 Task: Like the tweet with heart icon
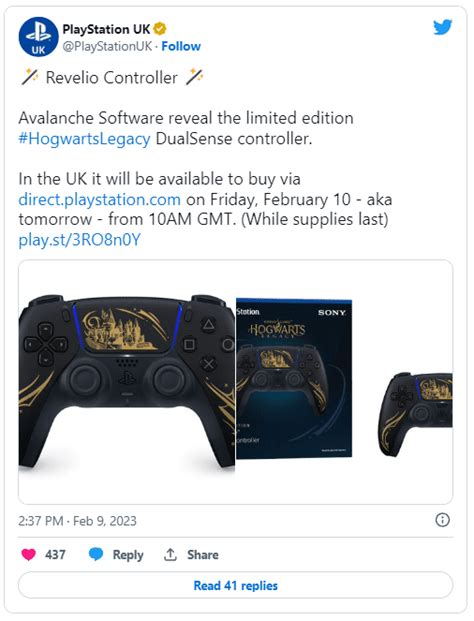coord(29,554)
